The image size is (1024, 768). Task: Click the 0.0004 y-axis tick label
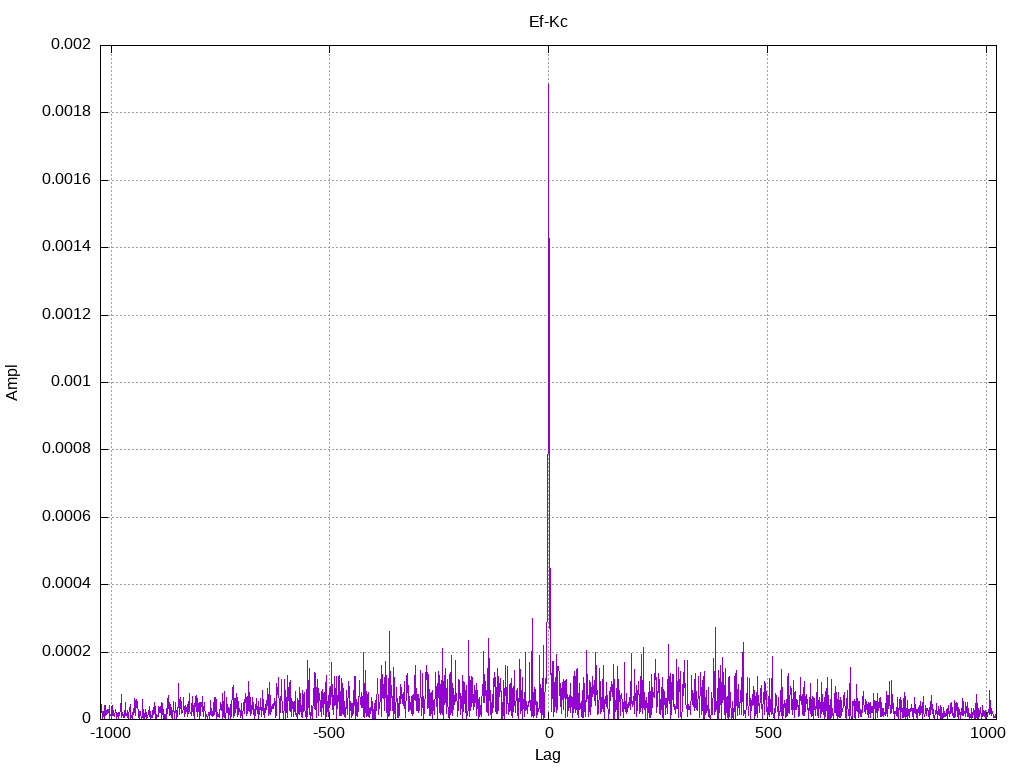coord(66,584)
